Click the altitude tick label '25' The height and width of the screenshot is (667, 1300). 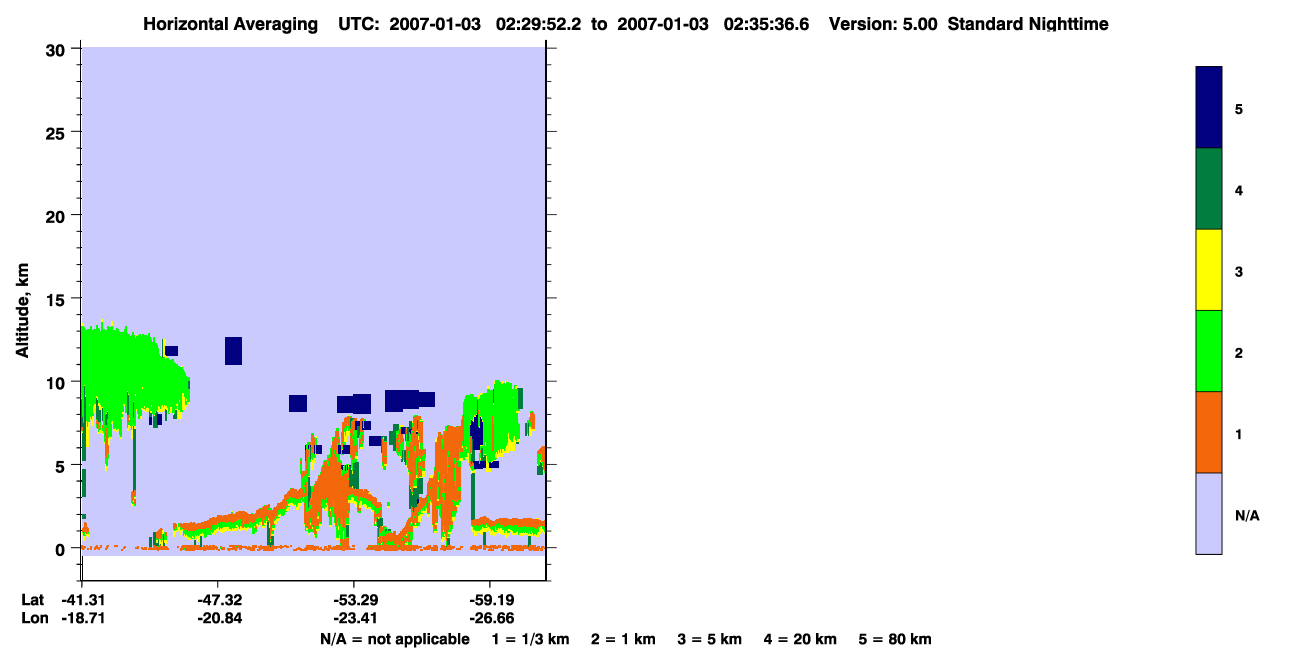56,132
